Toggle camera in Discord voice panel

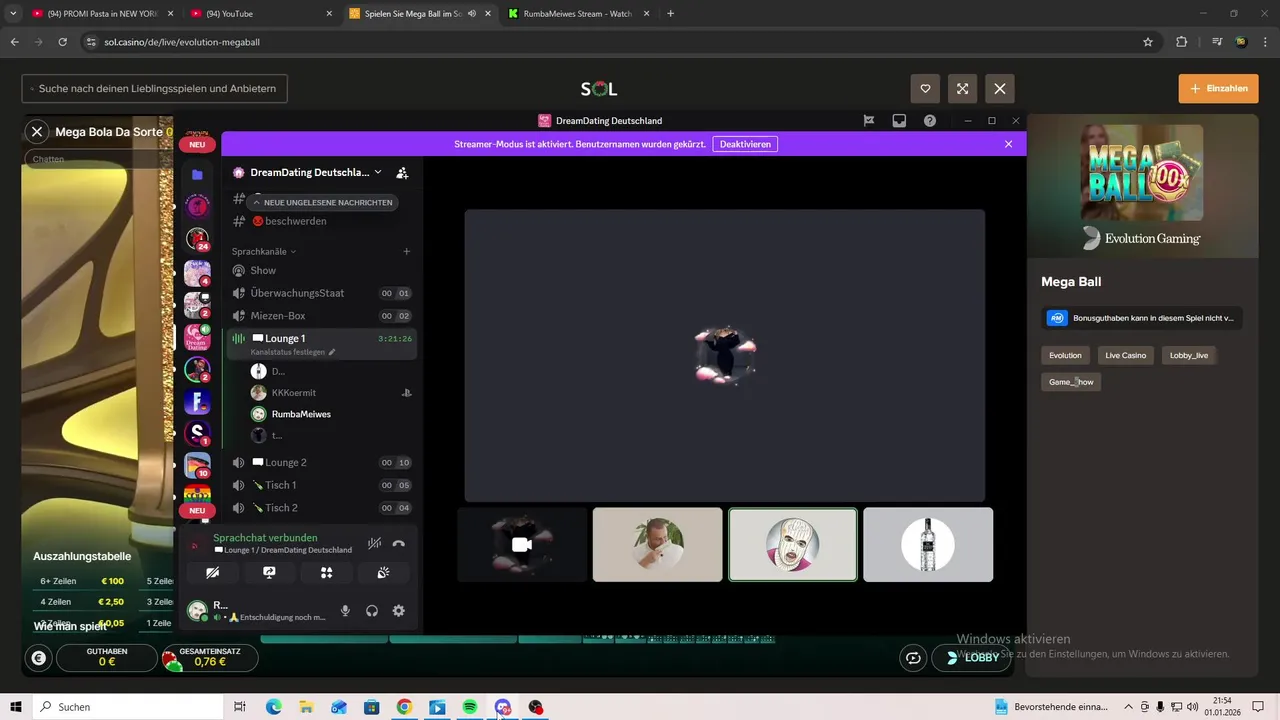[212, 573]
